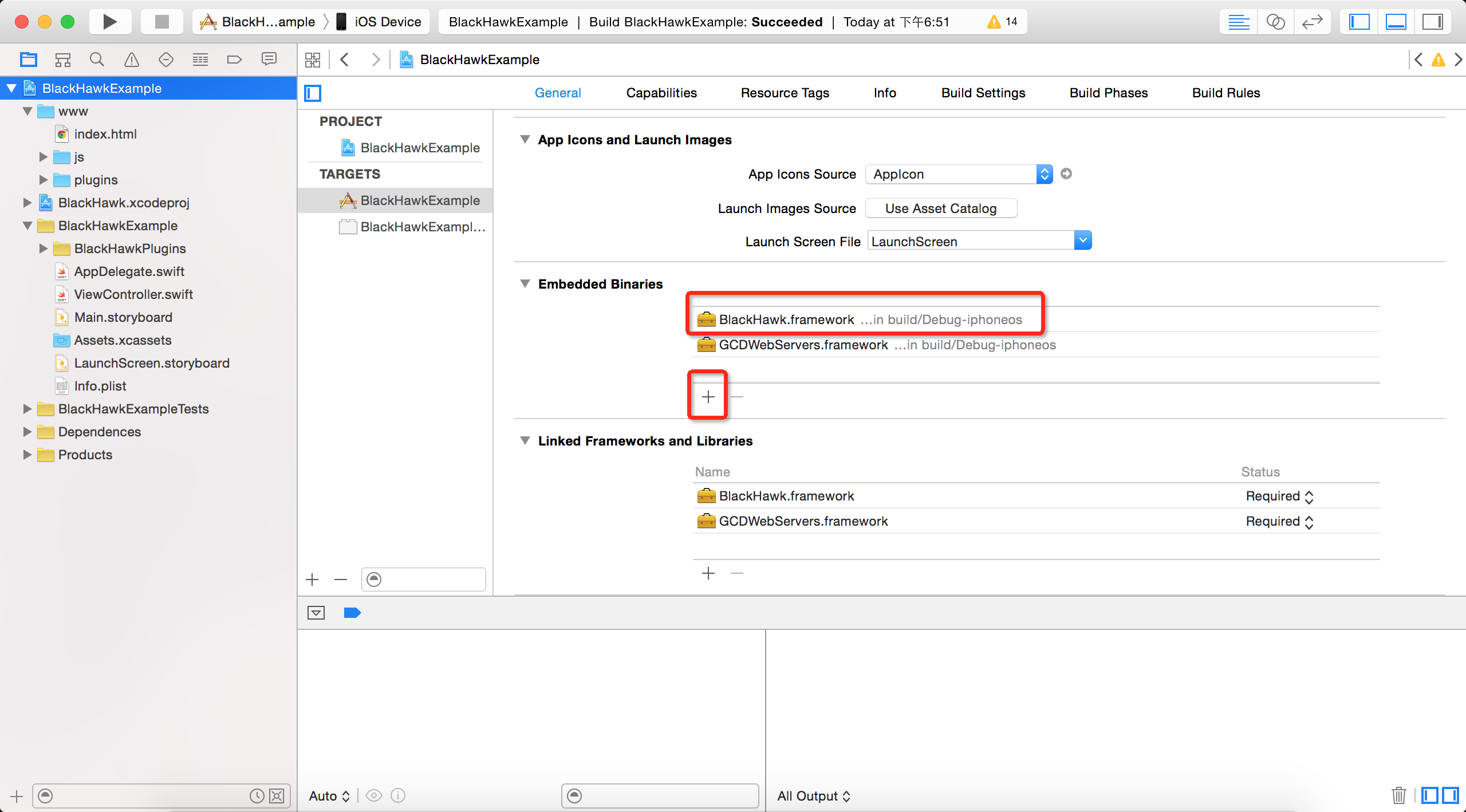Click the project navigator filter field
This screenshot has height=812, width=1466.
click(143, 796)
